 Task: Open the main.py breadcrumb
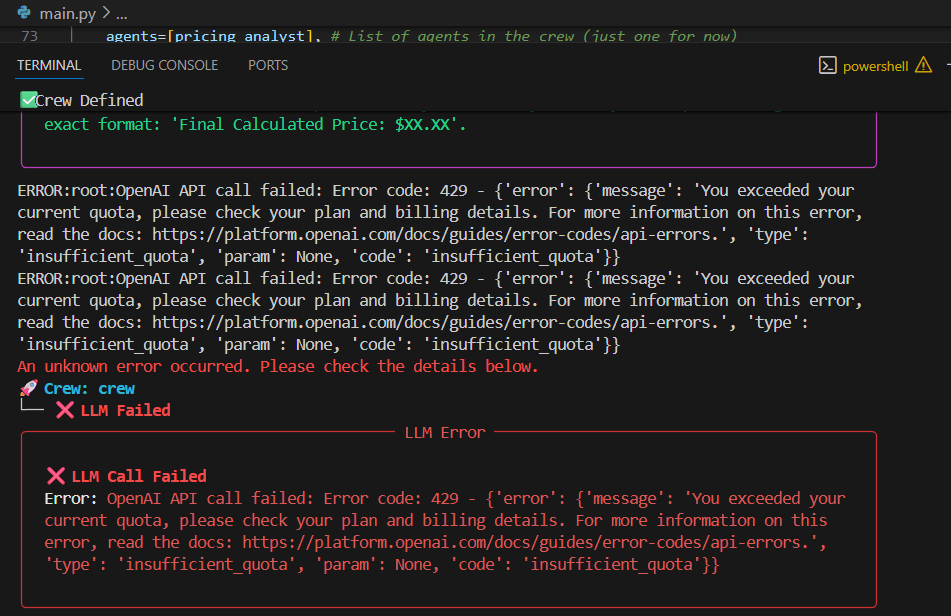[67, 13]
